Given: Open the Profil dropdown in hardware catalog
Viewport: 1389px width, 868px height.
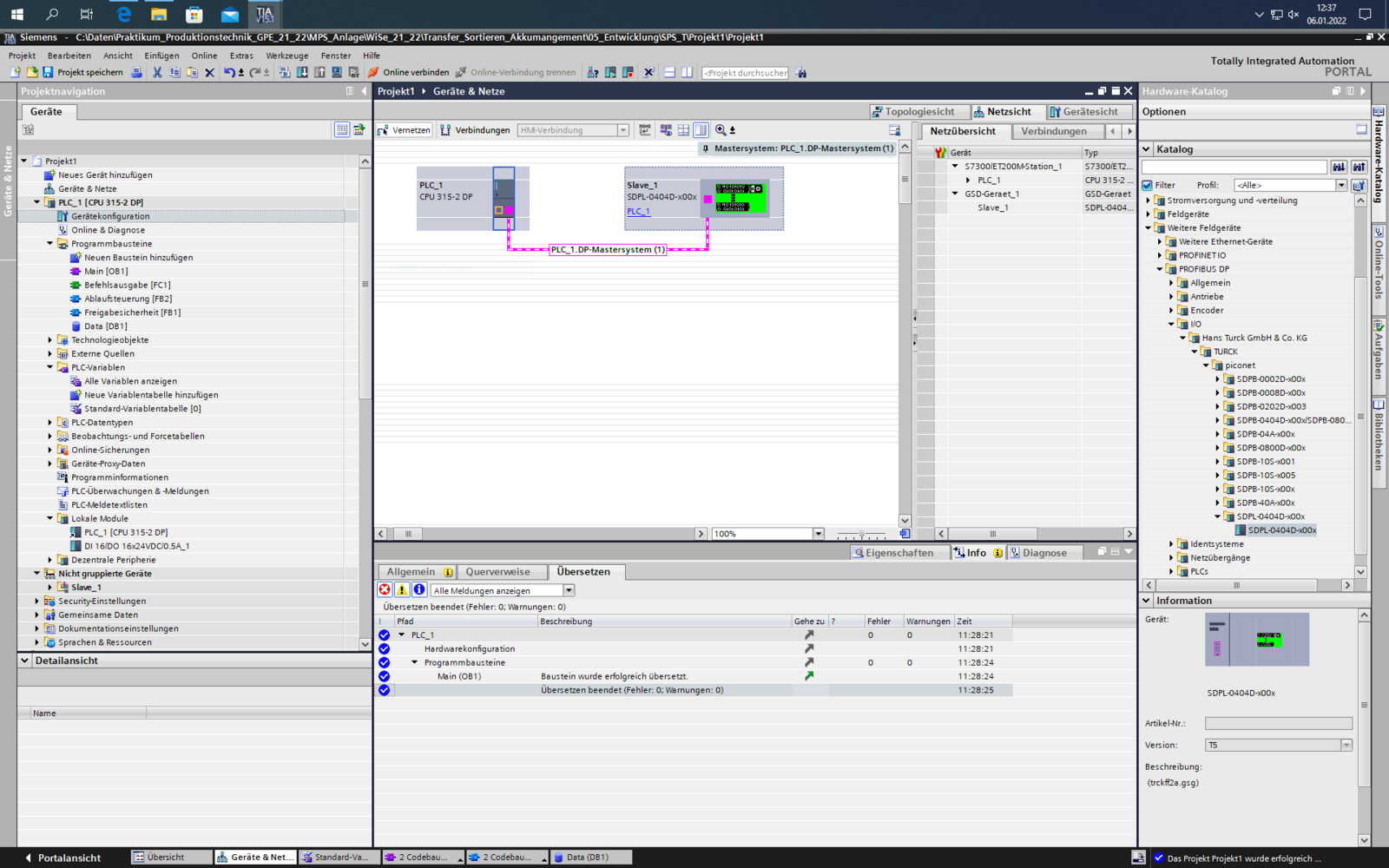Looking at the screenshot, I should (1341, 185).
